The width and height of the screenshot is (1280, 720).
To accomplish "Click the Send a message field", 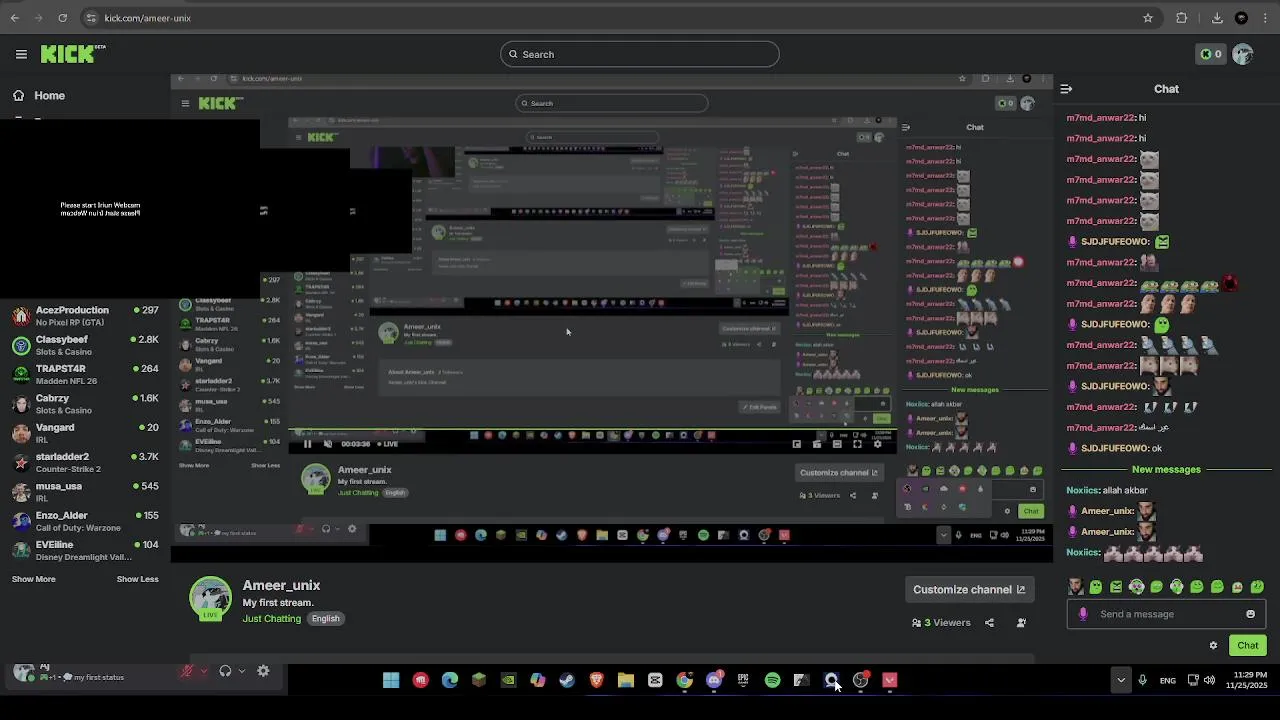I will pyautogui.click(x=1166, y=614).
